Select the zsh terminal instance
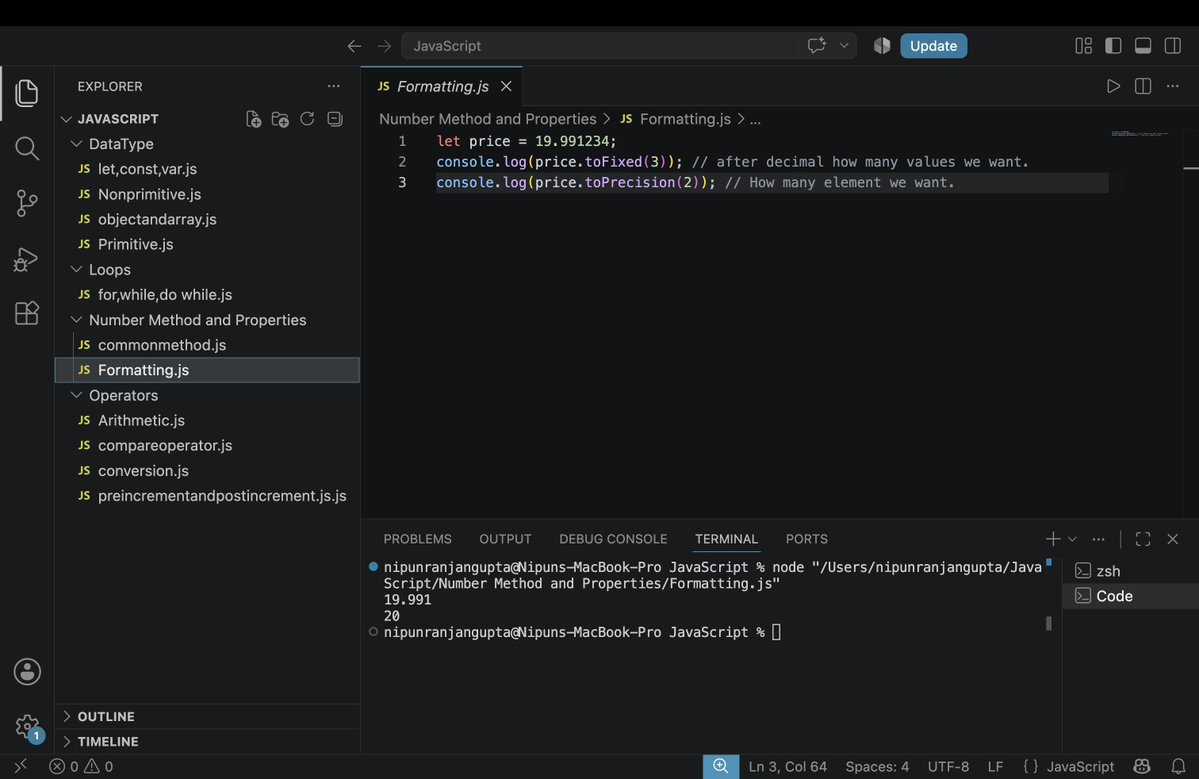 (1130, 571)
